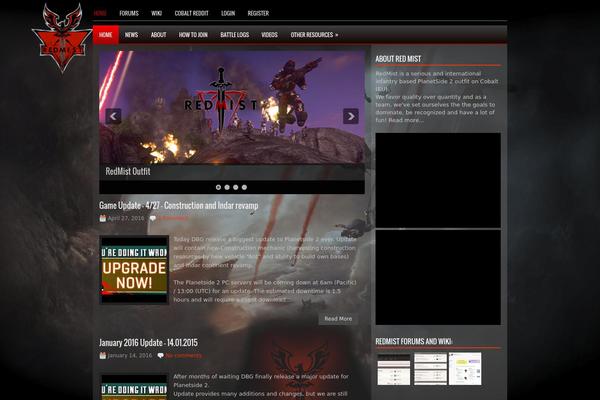Click the lower black video embed
Screen dimensions: 600x400
click(438, 277)
